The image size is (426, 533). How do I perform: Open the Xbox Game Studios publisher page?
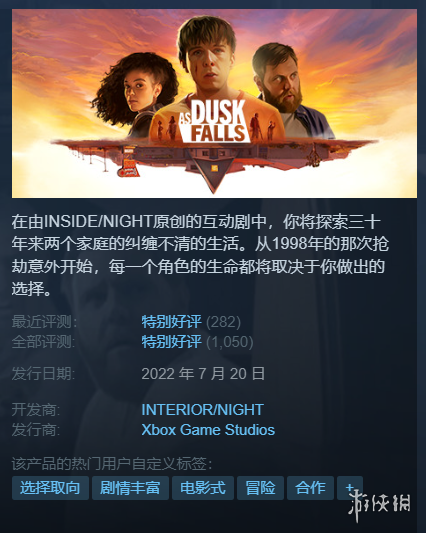click(x=208, y=430)
